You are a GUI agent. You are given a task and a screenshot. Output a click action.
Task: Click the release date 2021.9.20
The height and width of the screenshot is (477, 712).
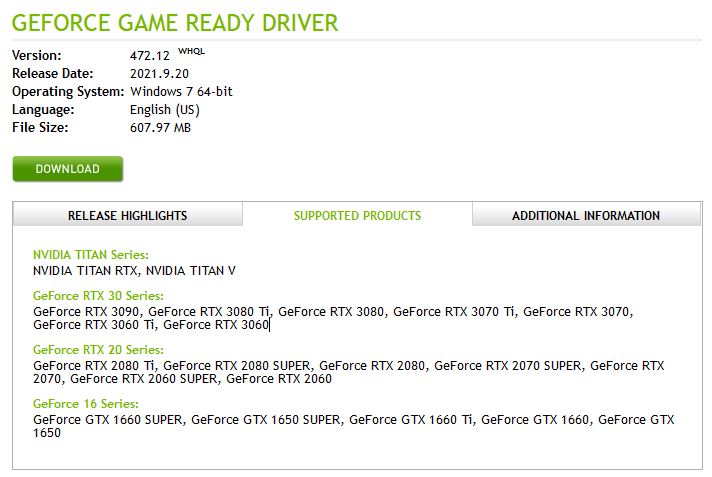tap(159, 74)
